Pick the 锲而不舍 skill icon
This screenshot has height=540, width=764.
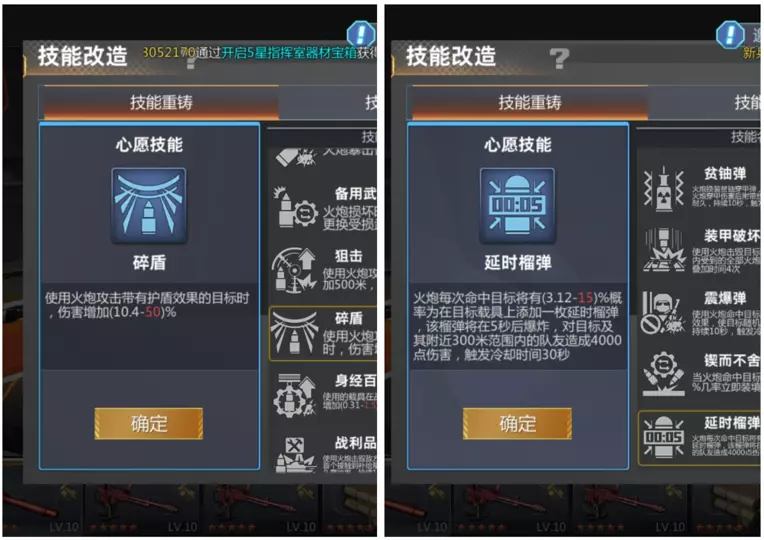click(663, 374)
